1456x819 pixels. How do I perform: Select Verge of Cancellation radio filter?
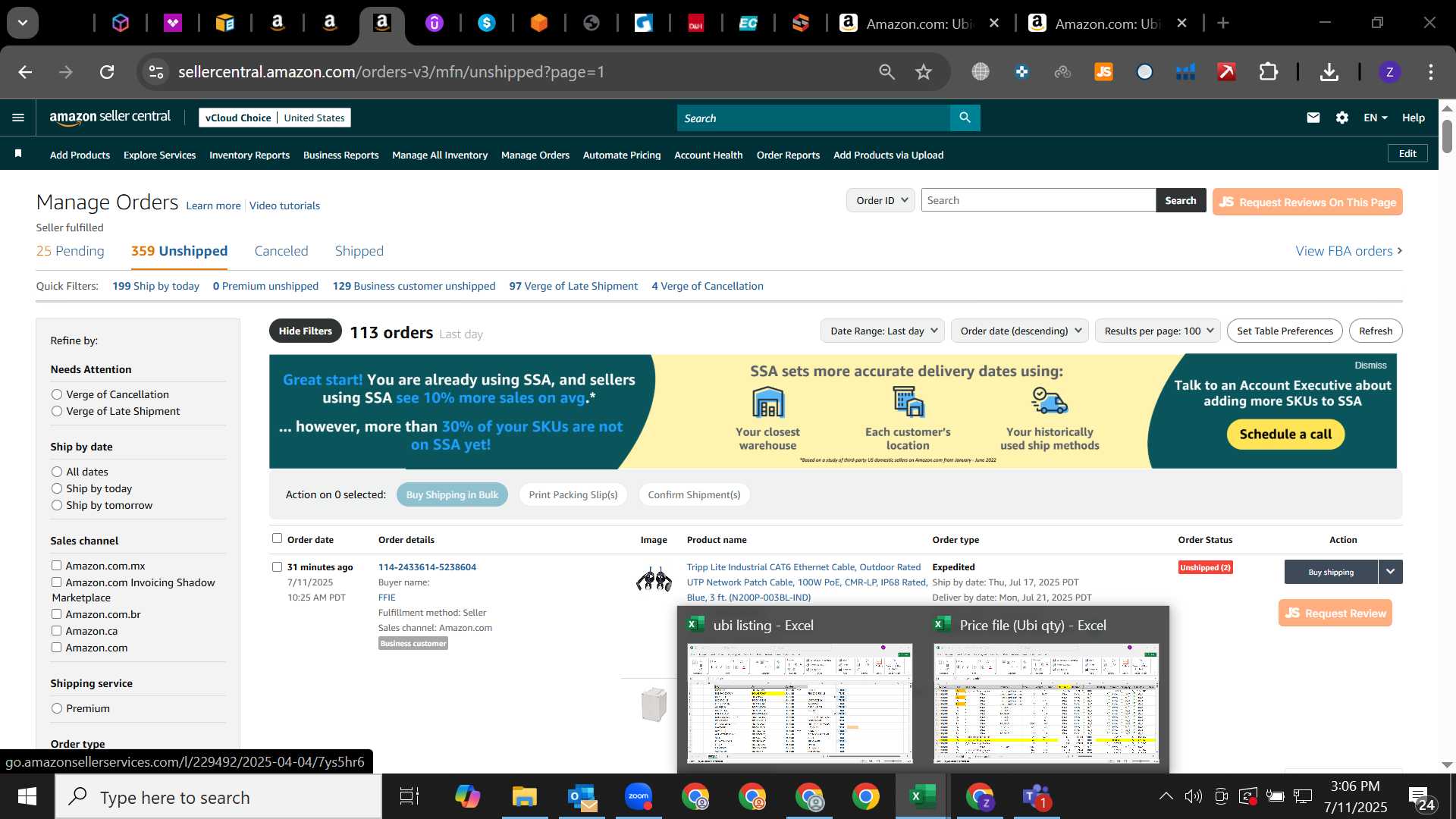point(57,394)
